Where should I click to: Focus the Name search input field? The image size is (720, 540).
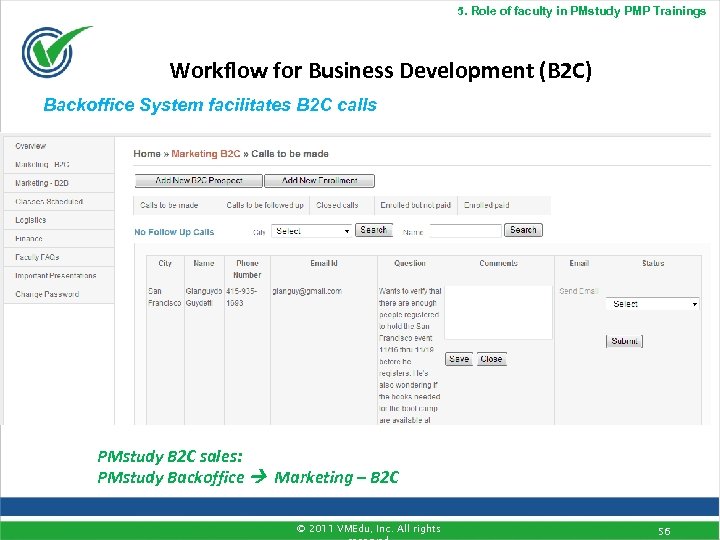tap(466, 231)
